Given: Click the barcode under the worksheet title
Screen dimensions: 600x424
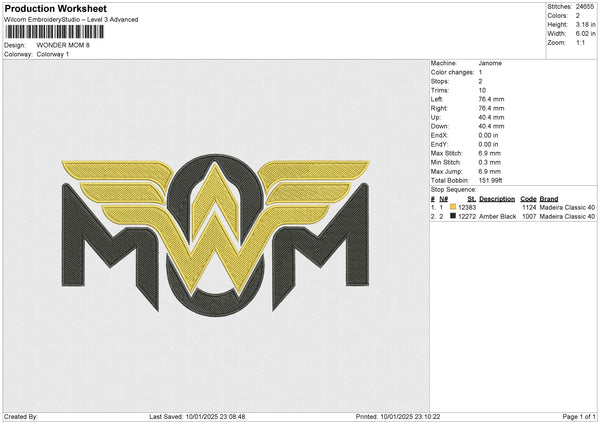Looking at the screenshot, I should pos(54,32).
